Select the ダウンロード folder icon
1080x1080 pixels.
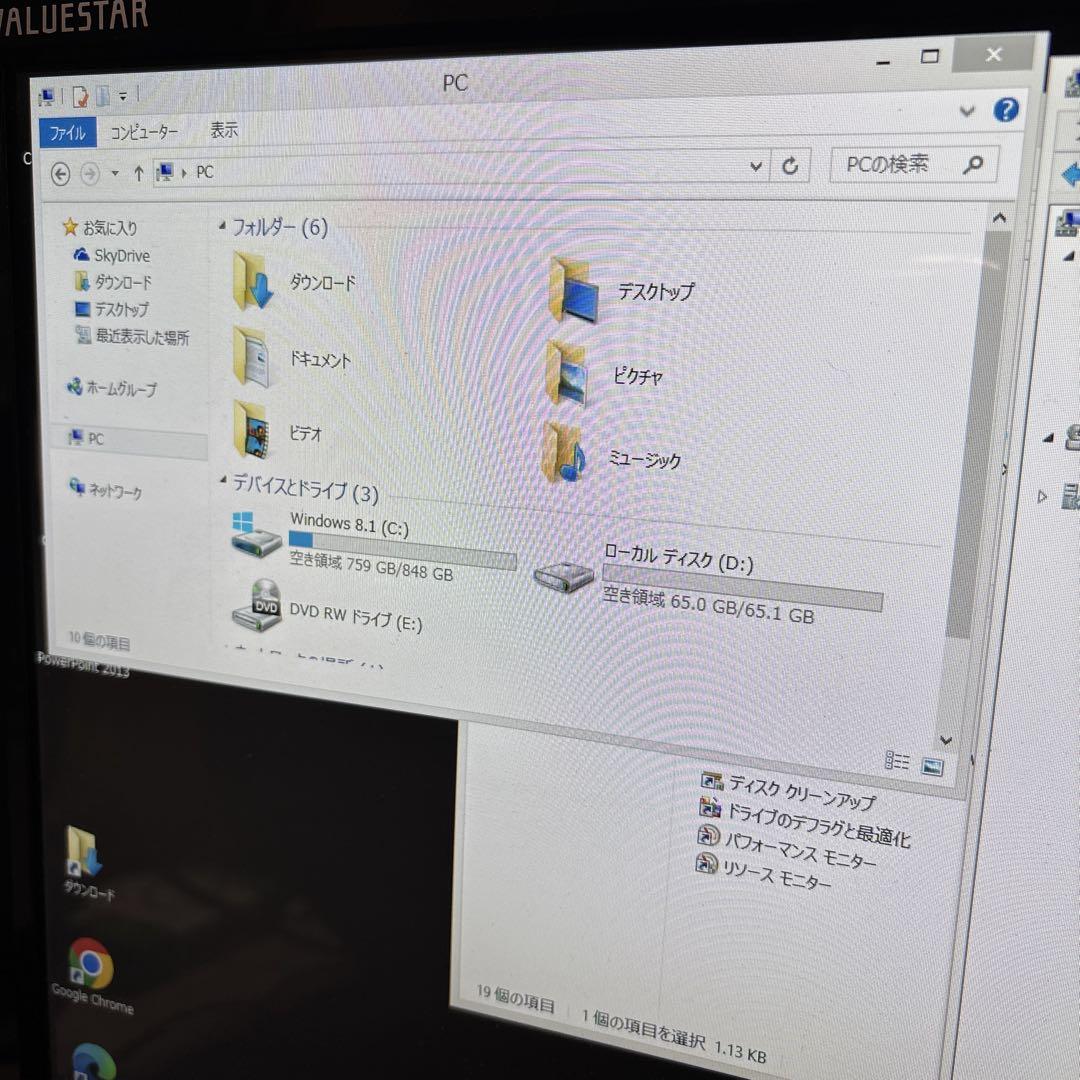pyautogui.click(x=251, y=281)
